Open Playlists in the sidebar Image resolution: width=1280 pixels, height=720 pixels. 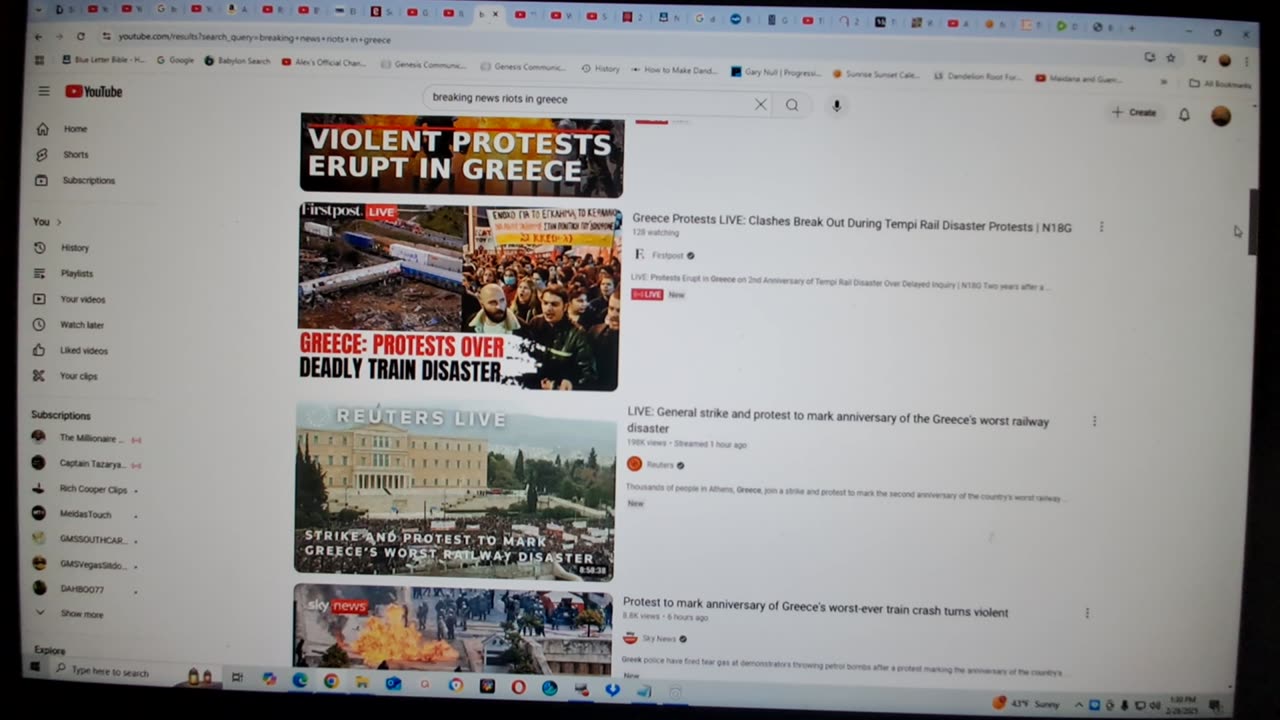[x=76, y=274]
